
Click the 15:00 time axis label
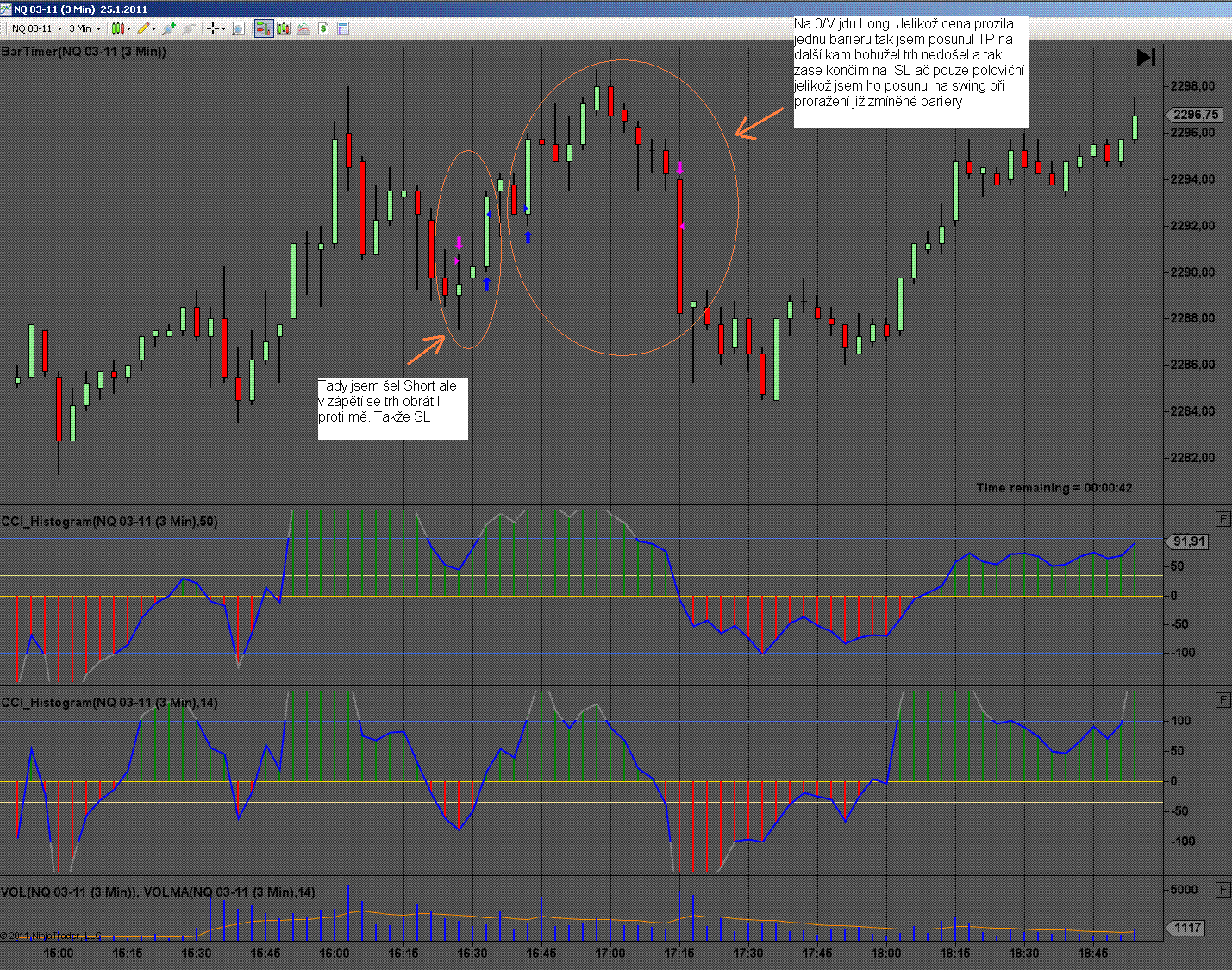[59, 954]
